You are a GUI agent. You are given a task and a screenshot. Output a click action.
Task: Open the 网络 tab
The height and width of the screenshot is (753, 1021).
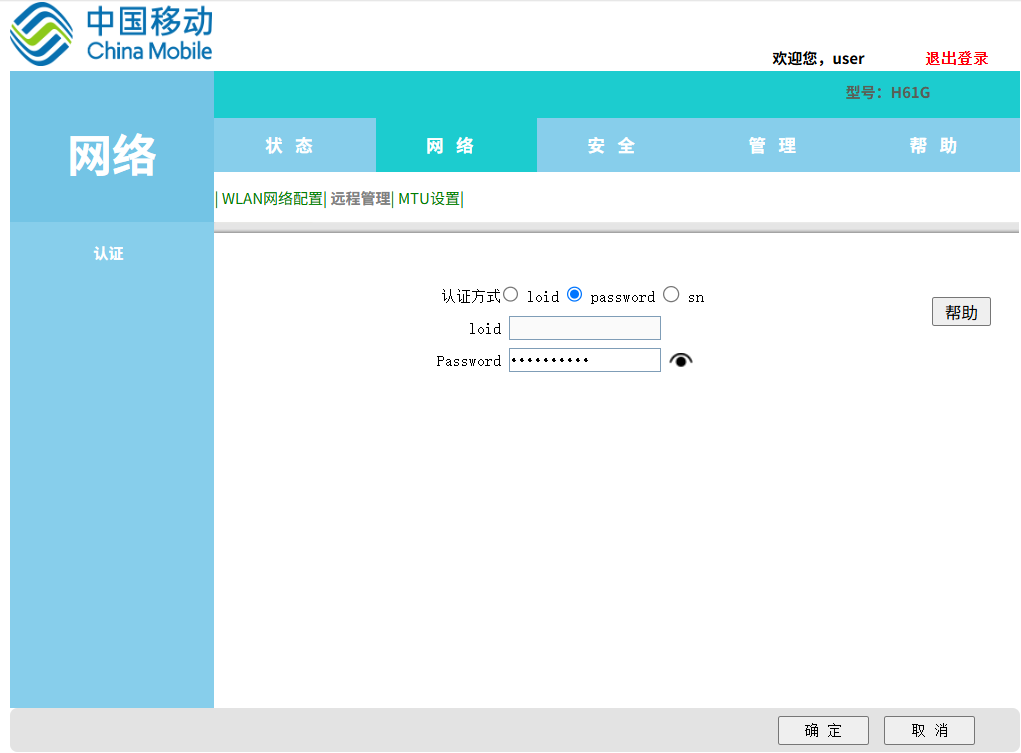pos(456,145)
